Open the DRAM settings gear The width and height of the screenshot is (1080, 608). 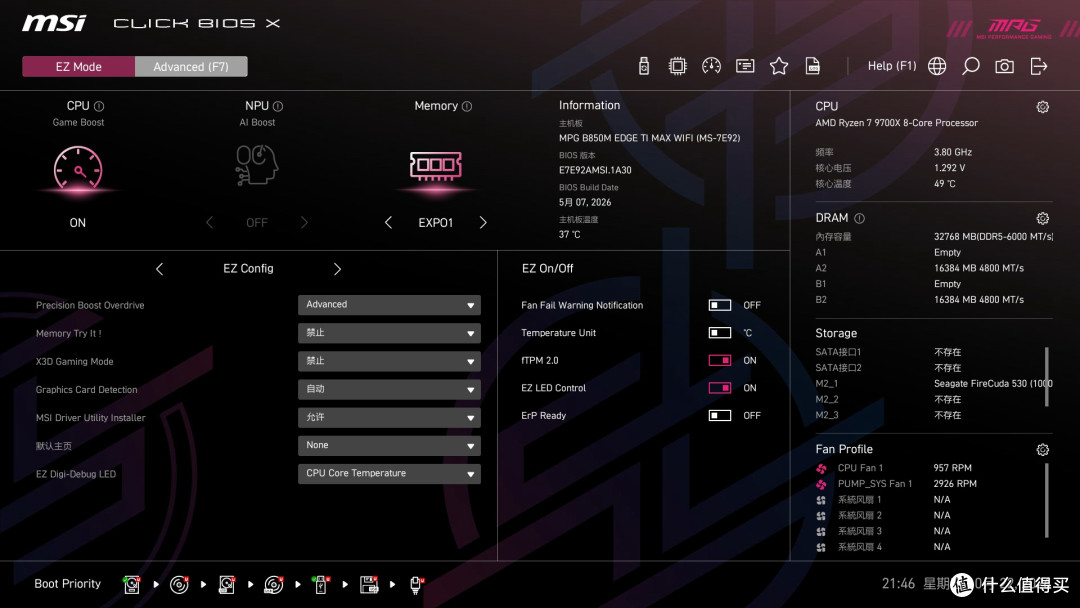(x=1043, y=218)
